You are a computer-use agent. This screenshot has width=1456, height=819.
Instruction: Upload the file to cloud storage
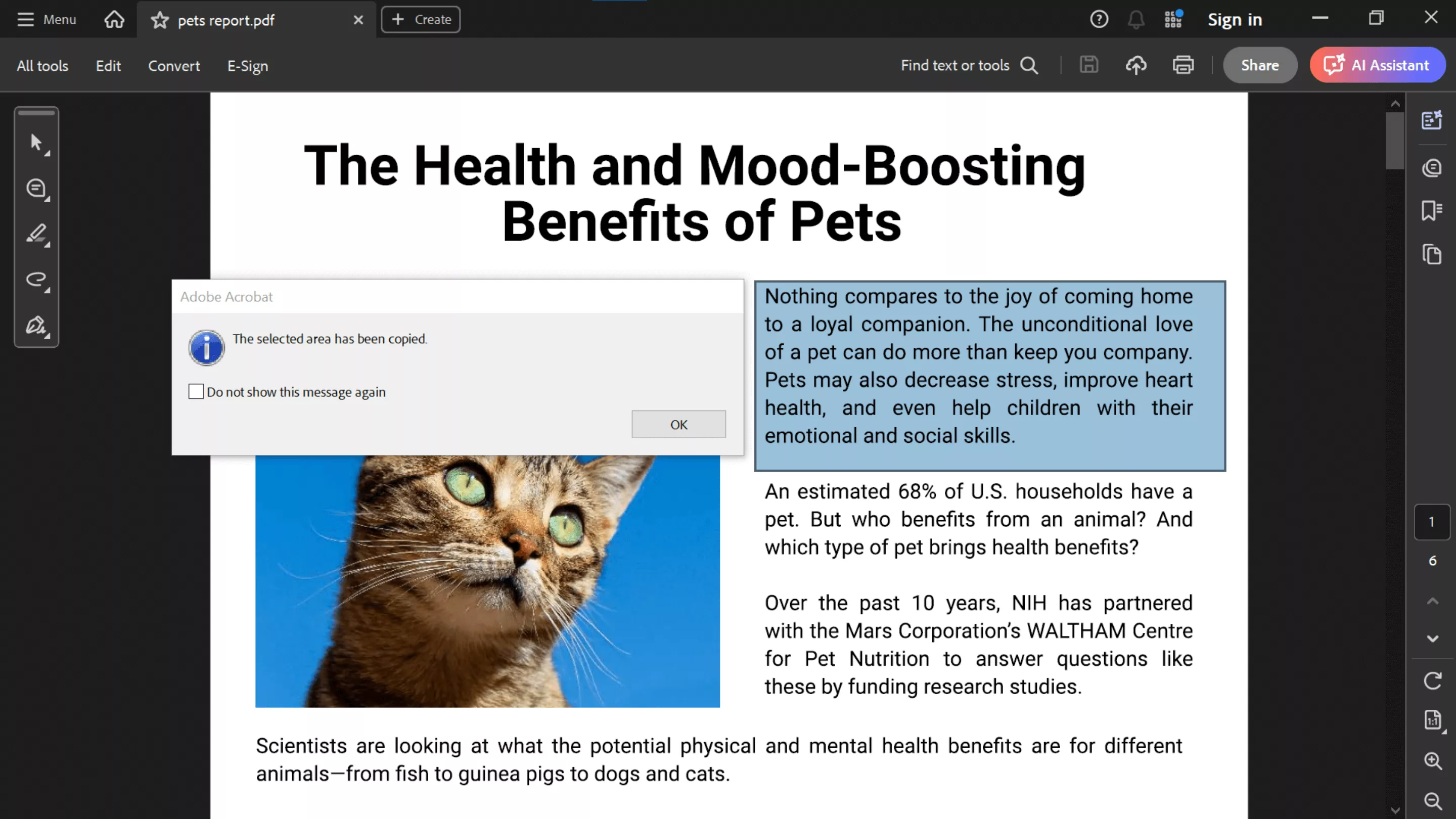coord(1136,65)
